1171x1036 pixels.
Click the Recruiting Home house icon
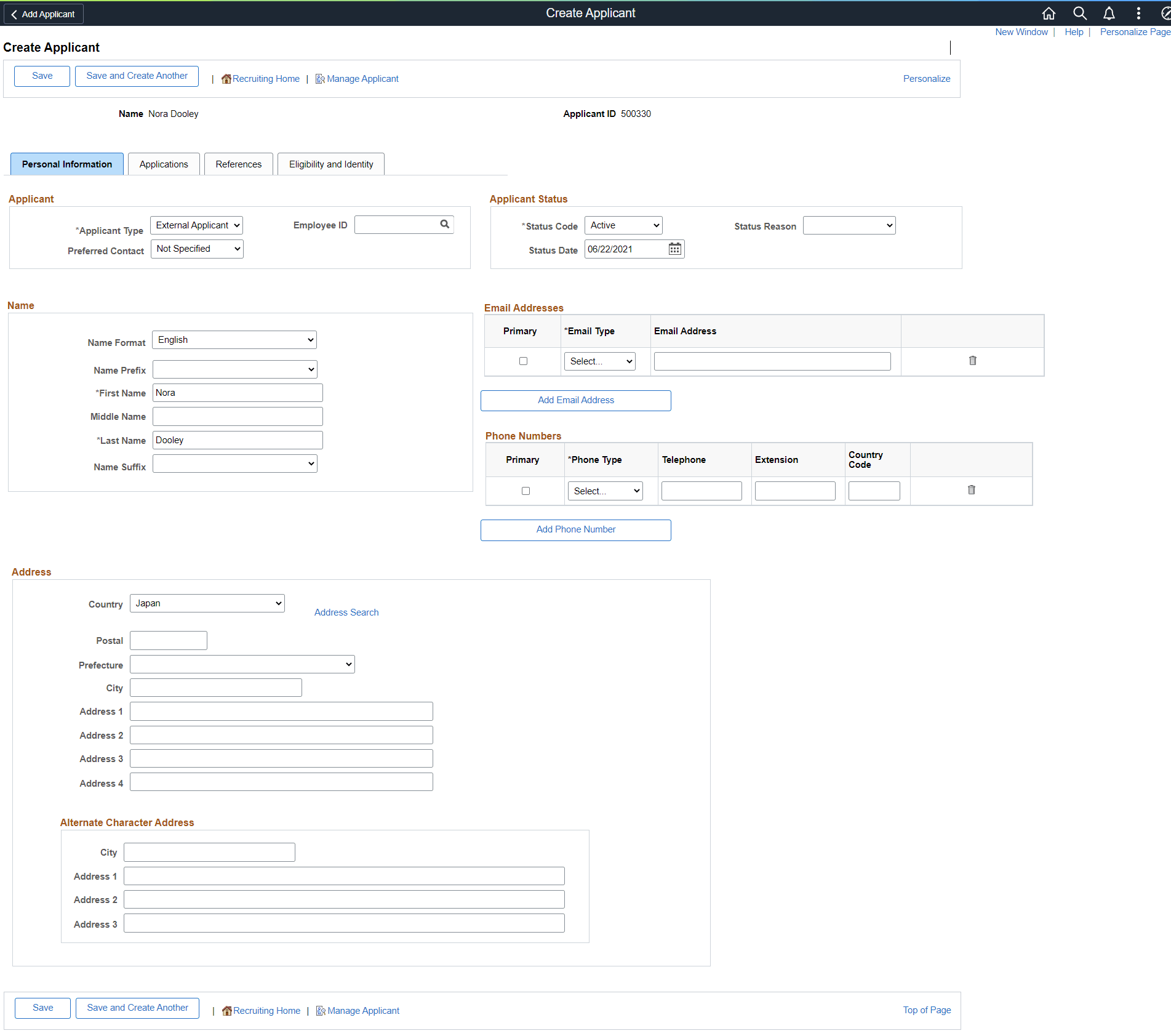(226, 78)
